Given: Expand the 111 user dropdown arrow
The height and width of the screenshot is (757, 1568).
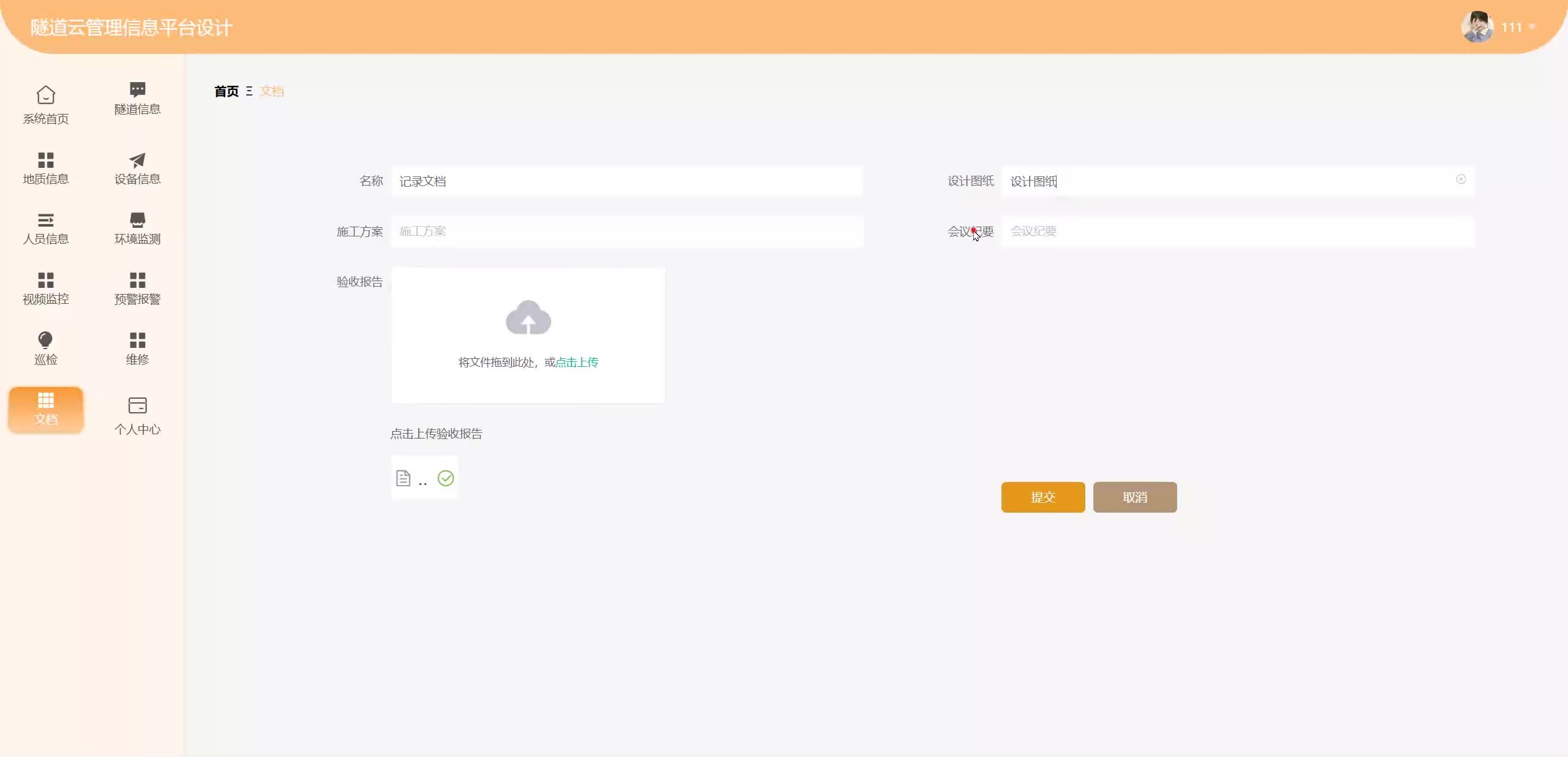Looking at the screenshot, I should (1532, 27).
